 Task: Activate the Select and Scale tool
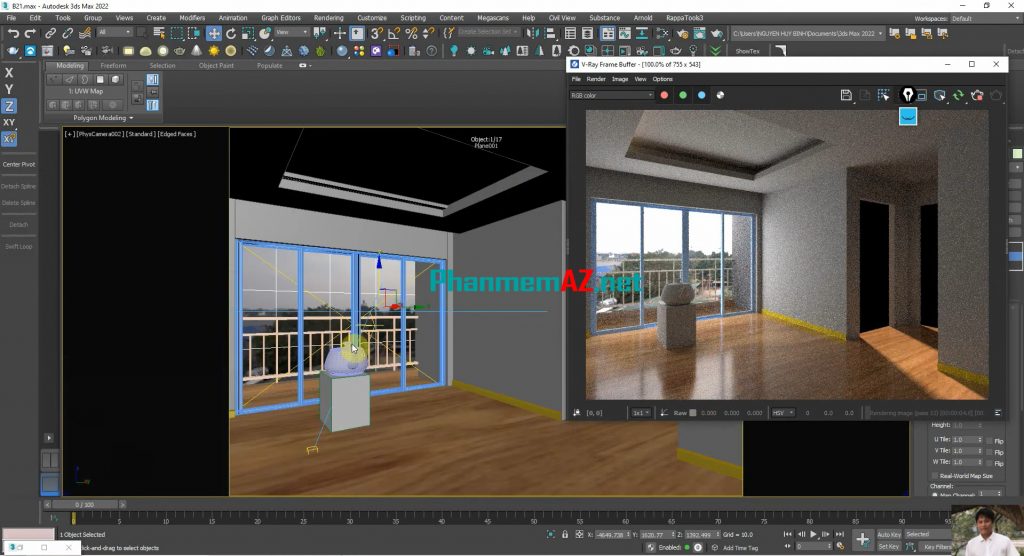click(248, 33)
